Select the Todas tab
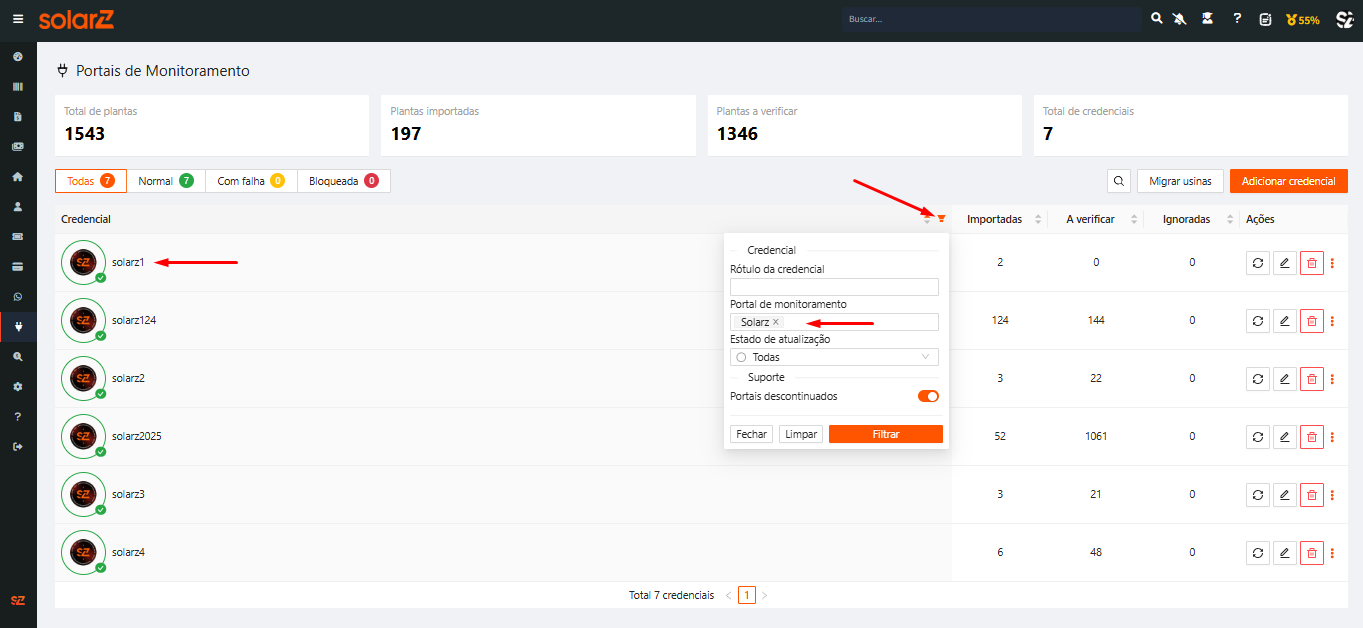The width and height of the screenshot is (1363, 628). 91,181
